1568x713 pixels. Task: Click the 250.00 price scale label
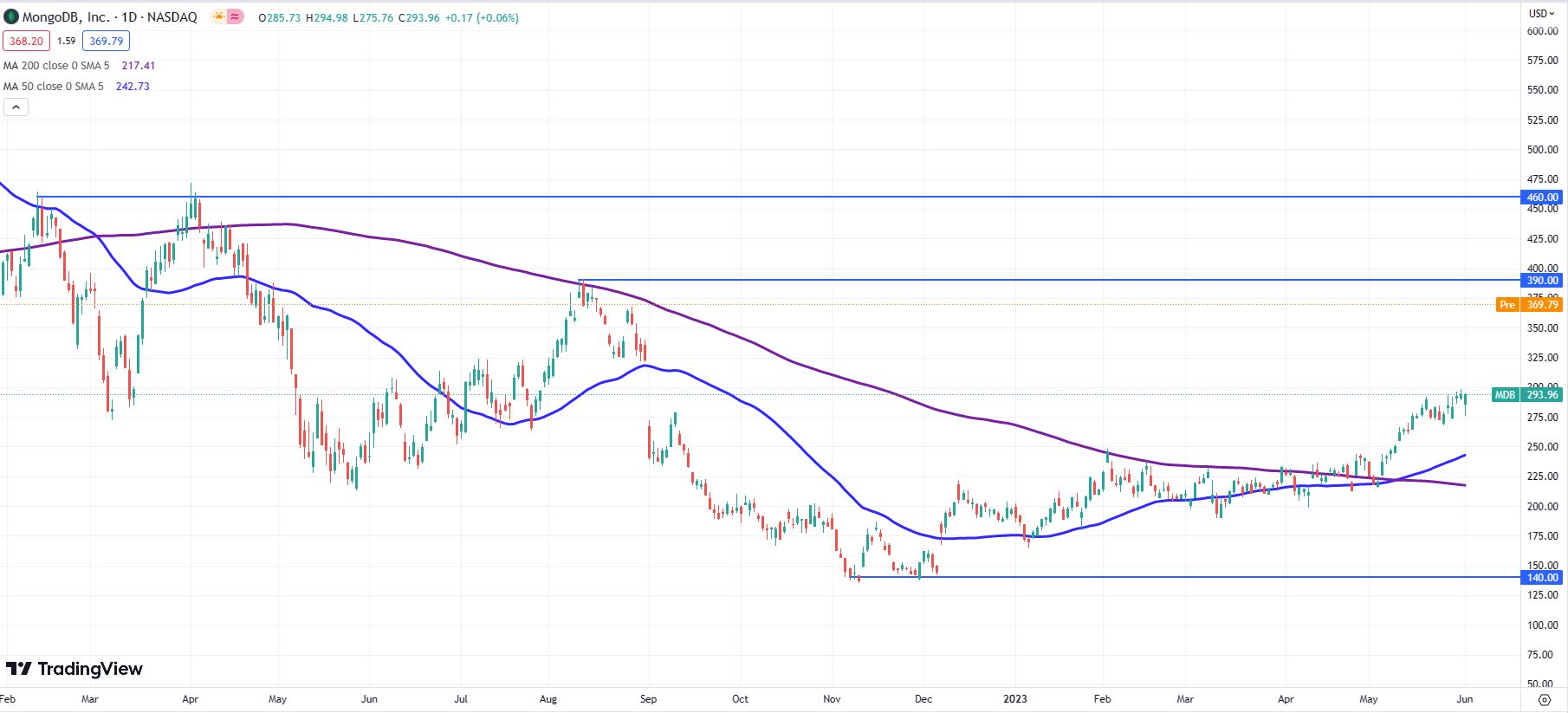tap(1543, 447)
